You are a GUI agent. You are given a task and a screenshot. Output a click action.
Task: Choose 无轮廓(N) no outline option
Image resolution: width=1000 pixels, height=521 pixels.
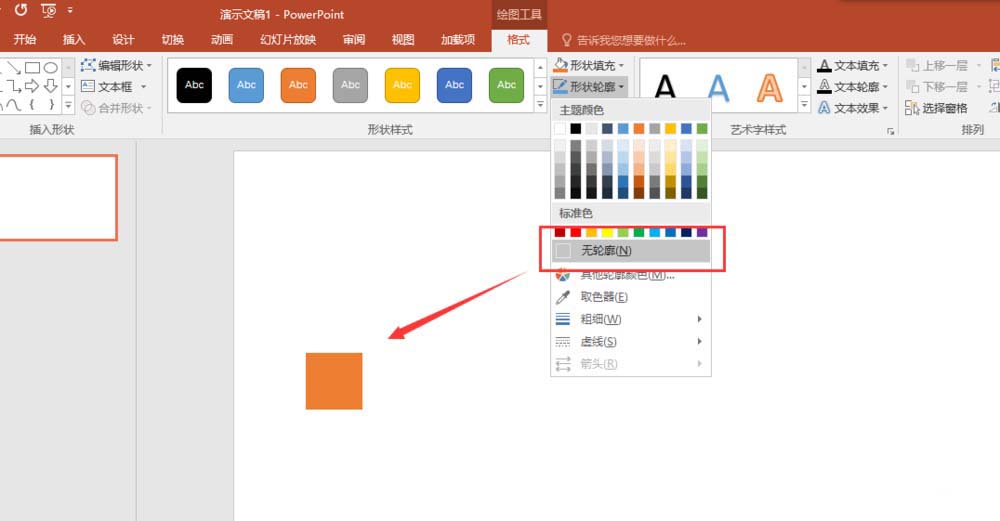coord(631,251)
